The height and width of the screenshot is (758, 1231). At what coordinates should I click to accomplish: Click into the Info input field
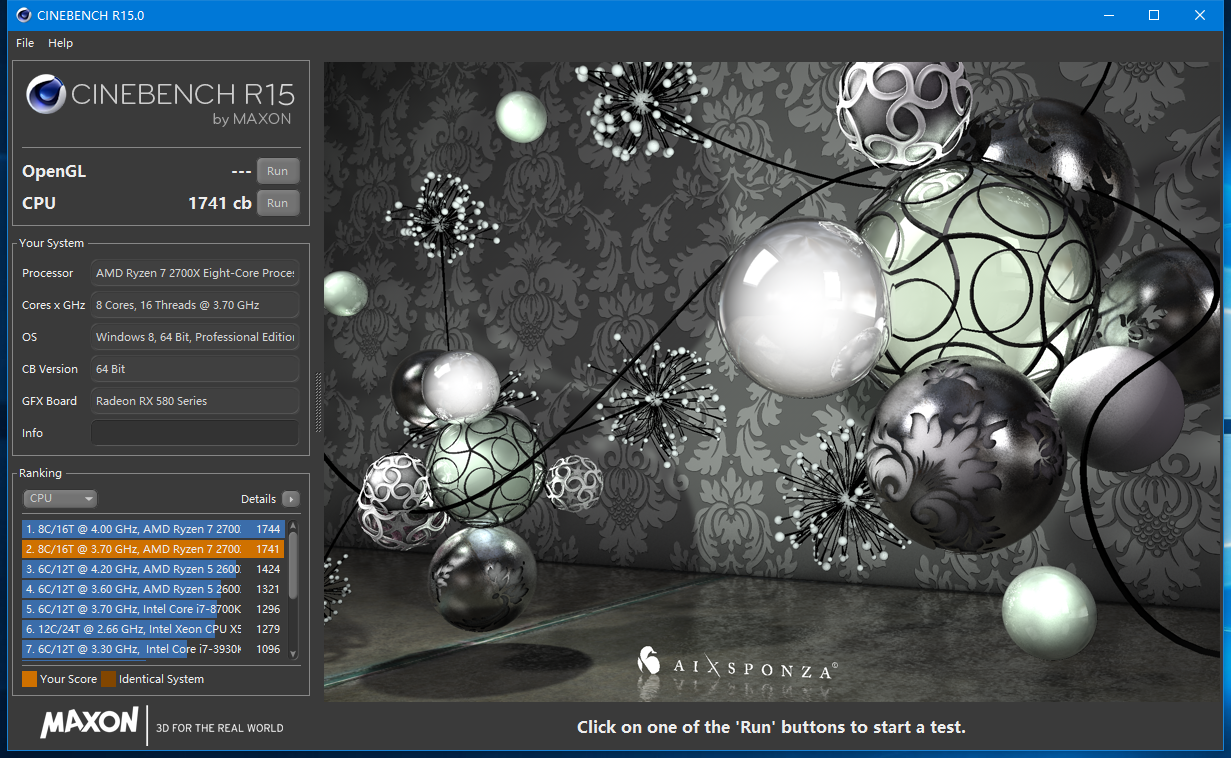tap(195, 433)
